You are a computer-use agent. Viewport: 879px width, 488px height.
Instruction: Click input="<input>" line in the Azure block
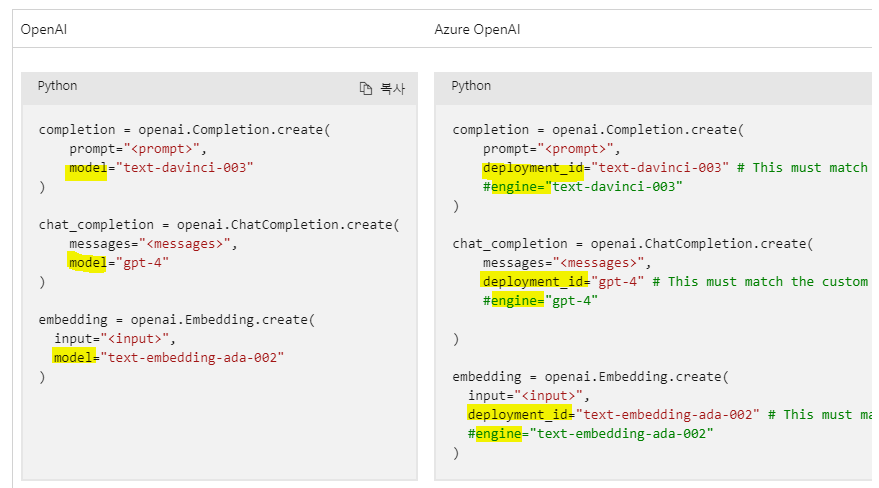[x=529, y=396]
